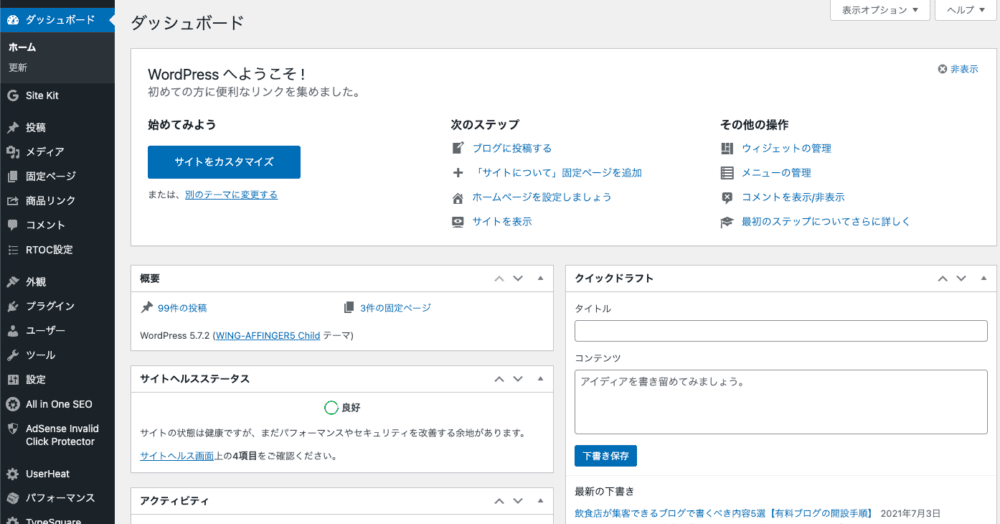Screen dimensions: 1000x524
Task: Click the edit icon beside ブログに投稿する
Action: click(458, 148)
